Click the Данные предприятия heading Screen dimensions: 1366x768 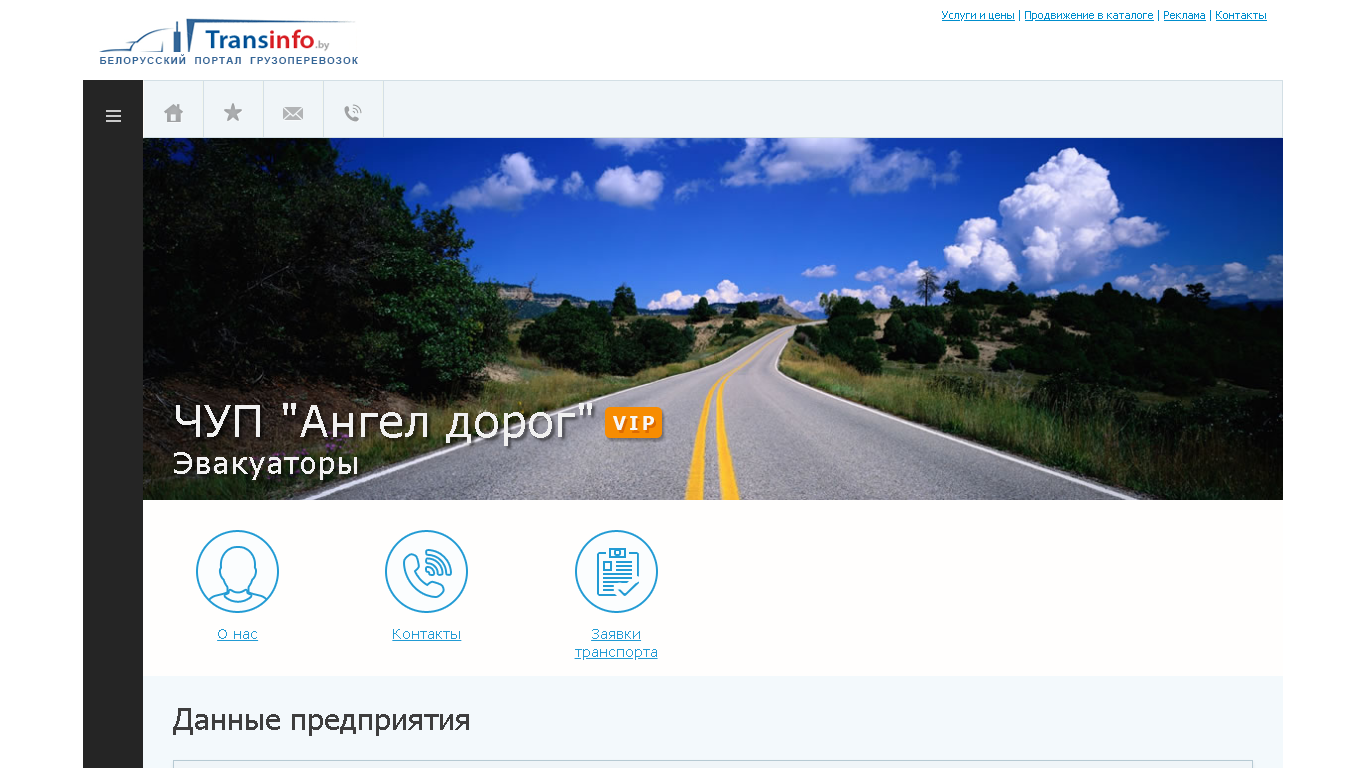click(x=321, y=721)
